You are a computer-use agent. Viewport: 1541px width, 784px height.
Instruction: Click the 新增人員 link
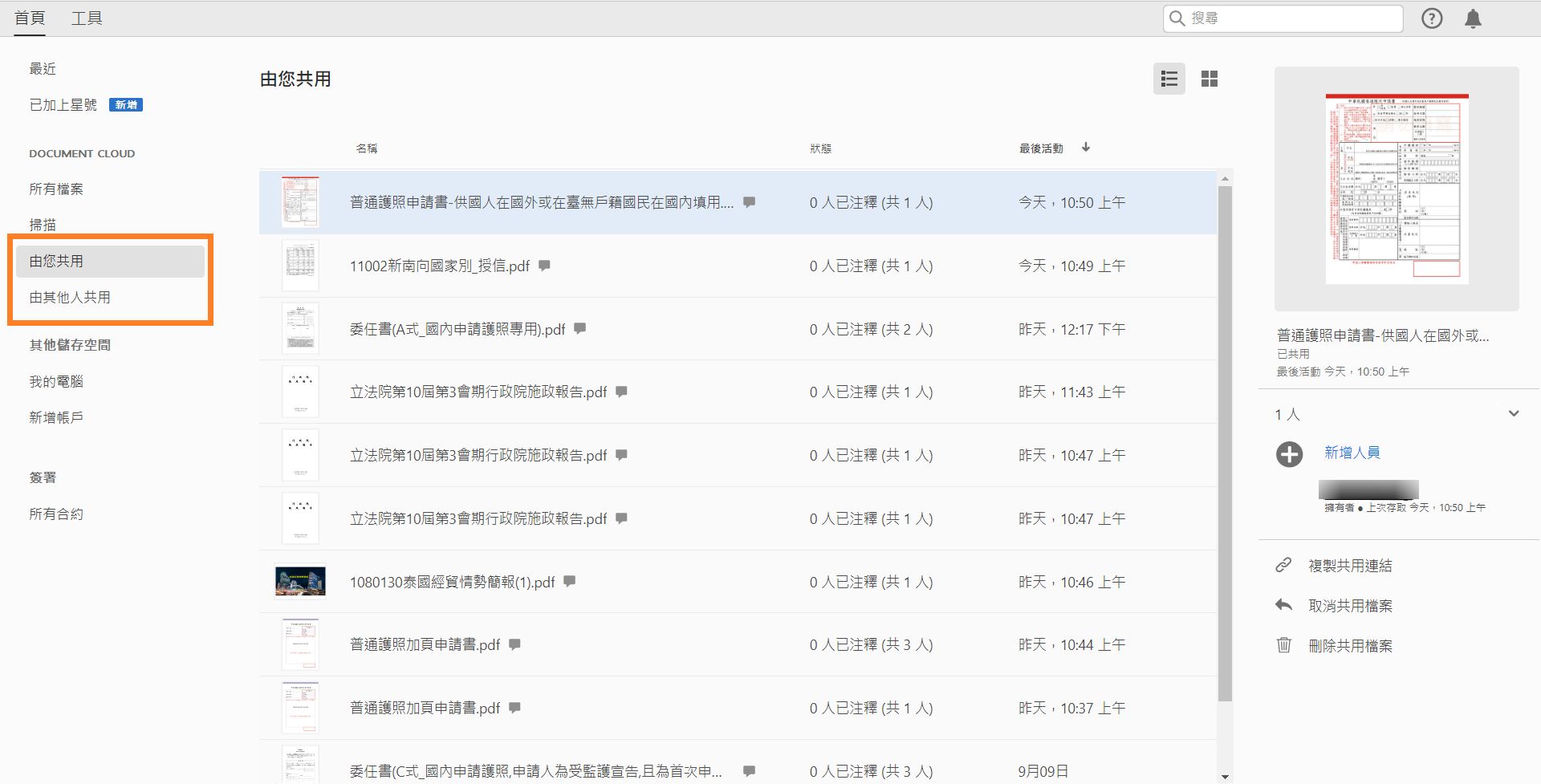1354,452
